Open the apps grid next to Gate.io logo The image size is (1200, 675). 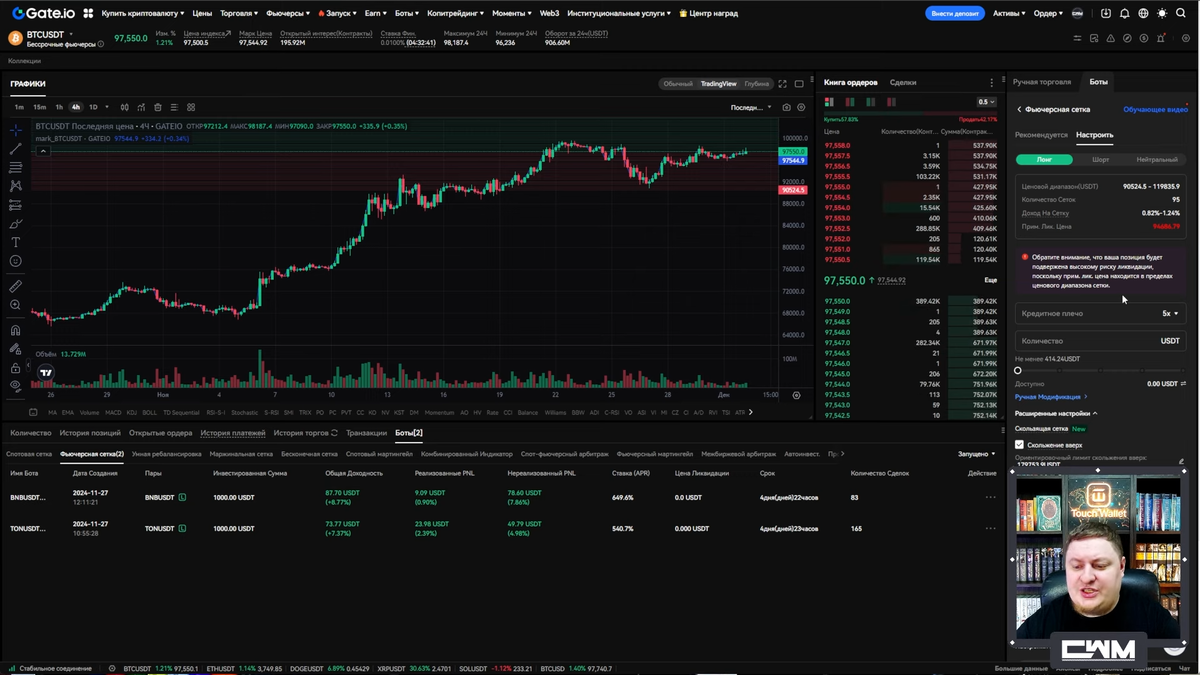coord(88,14)
